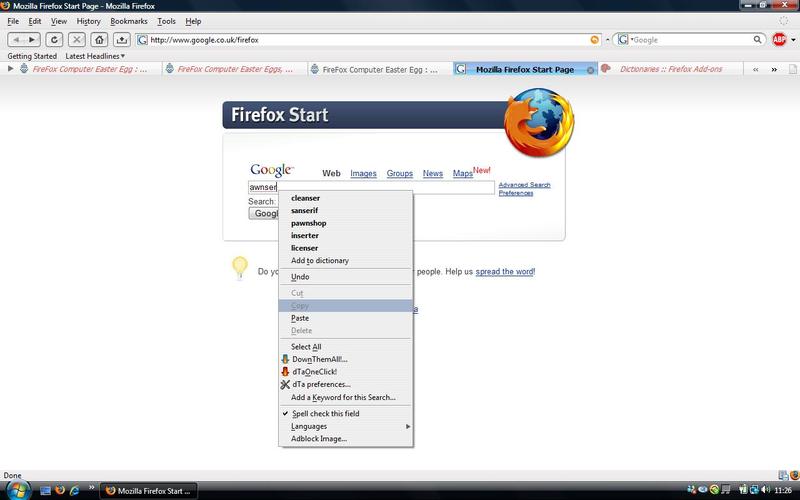Click the orange feed icon in URL bar
The image size is (800, 500).
click(x=596, y=40)
